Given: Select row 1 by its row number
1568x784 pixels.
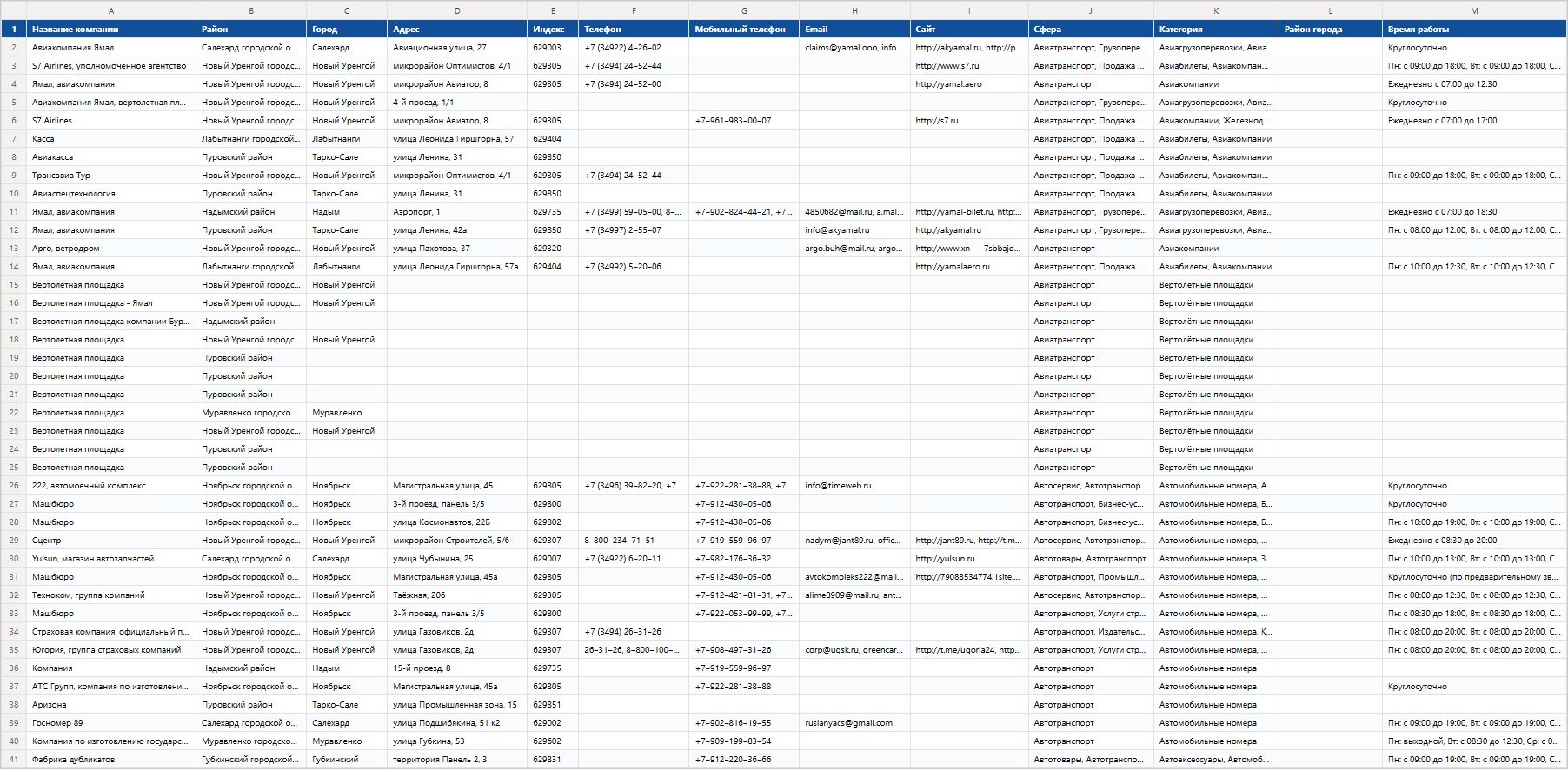Looking at the screenshot, I should click(x=13, y=29).
